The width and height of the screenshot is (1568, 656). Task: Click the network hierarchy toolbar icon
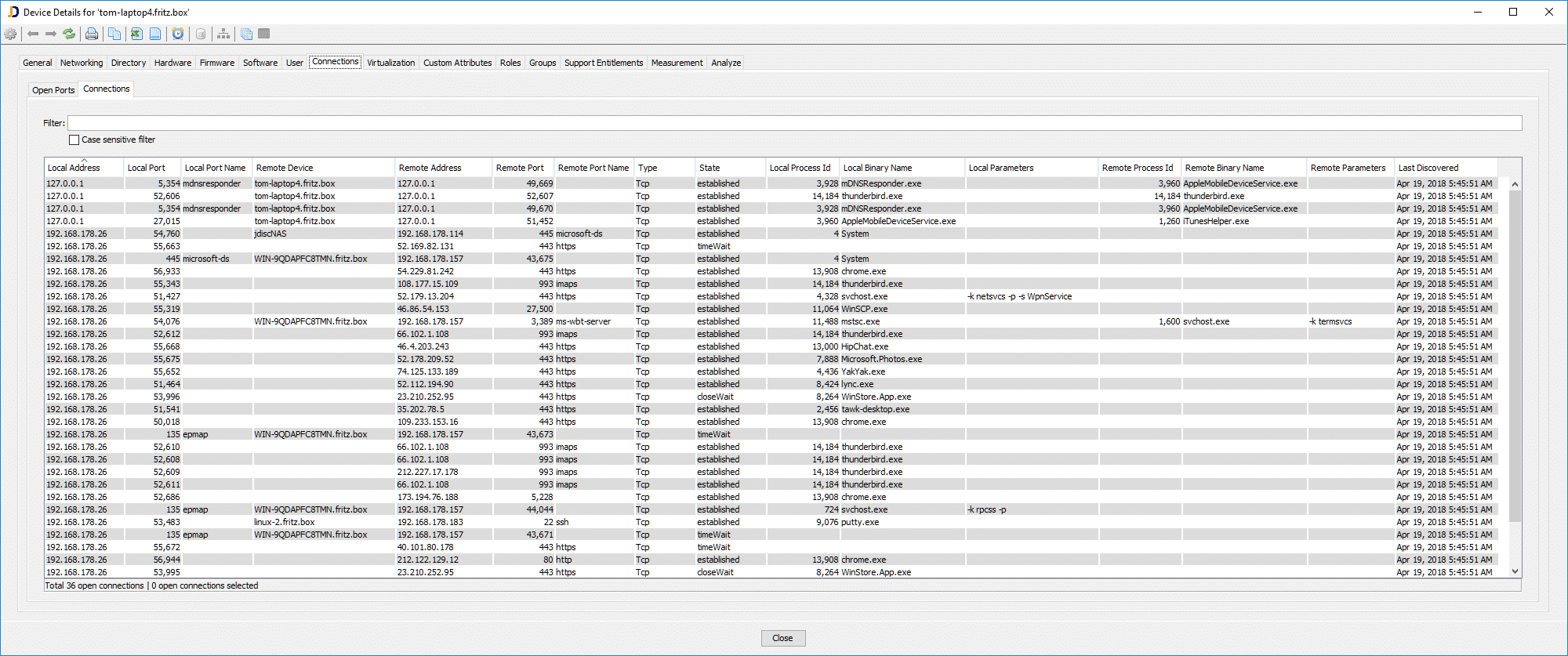(x=223, y=34)
